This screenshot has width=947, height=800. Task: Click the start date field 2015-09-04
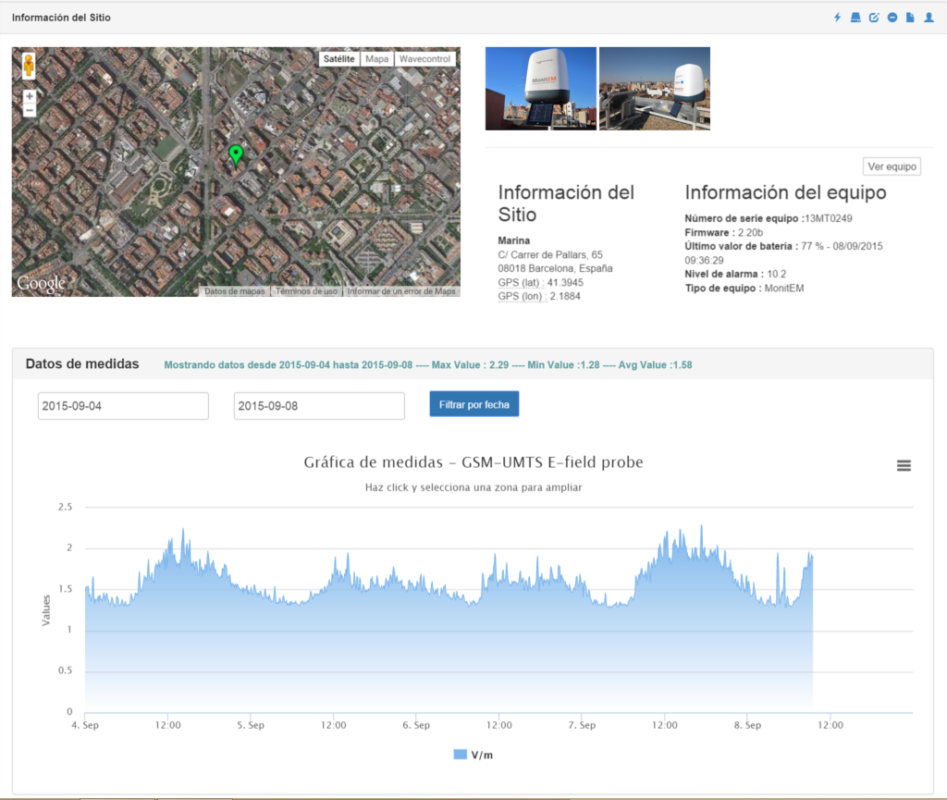point(123,406)
